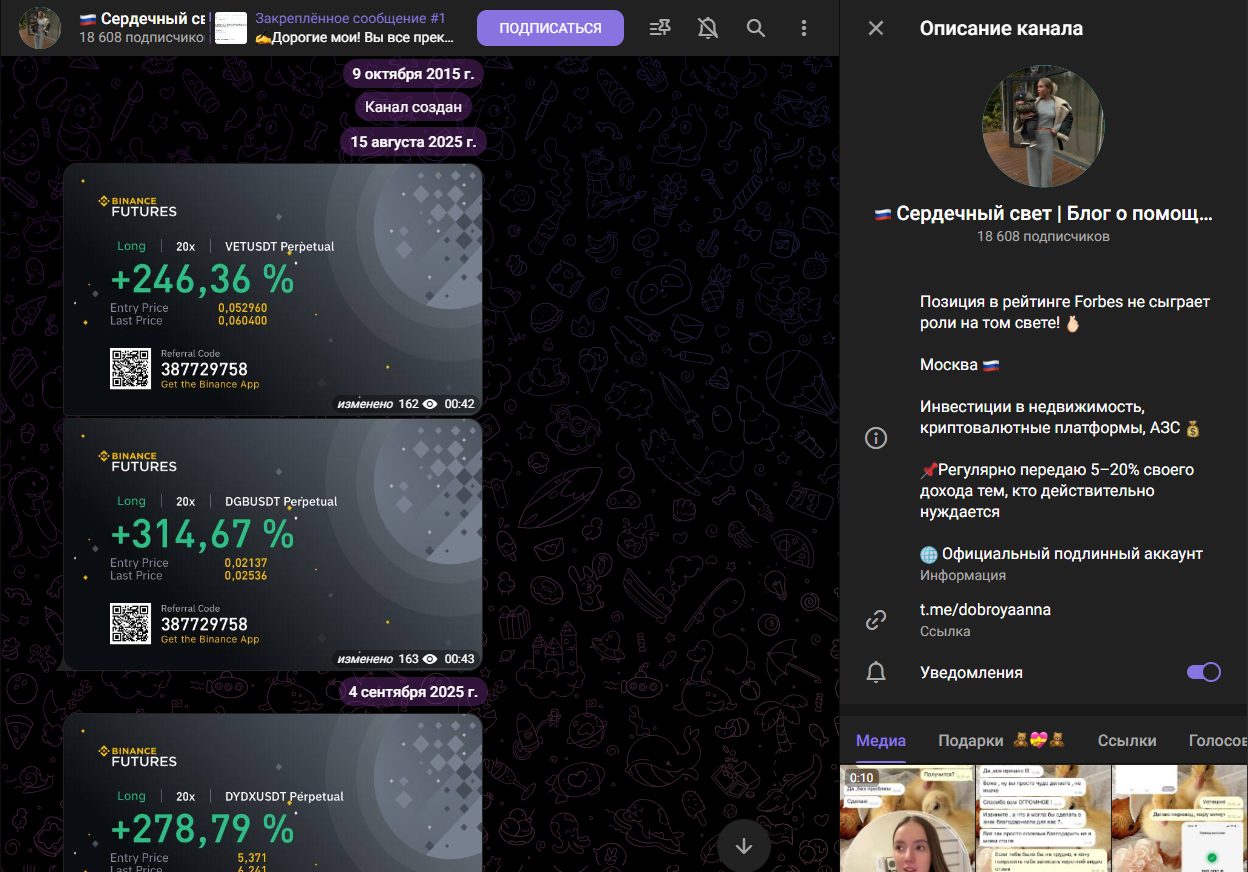Screen dimensions: 1248x872
Task: Switch to the Подарки tab
Action: tap(1002, 740)
